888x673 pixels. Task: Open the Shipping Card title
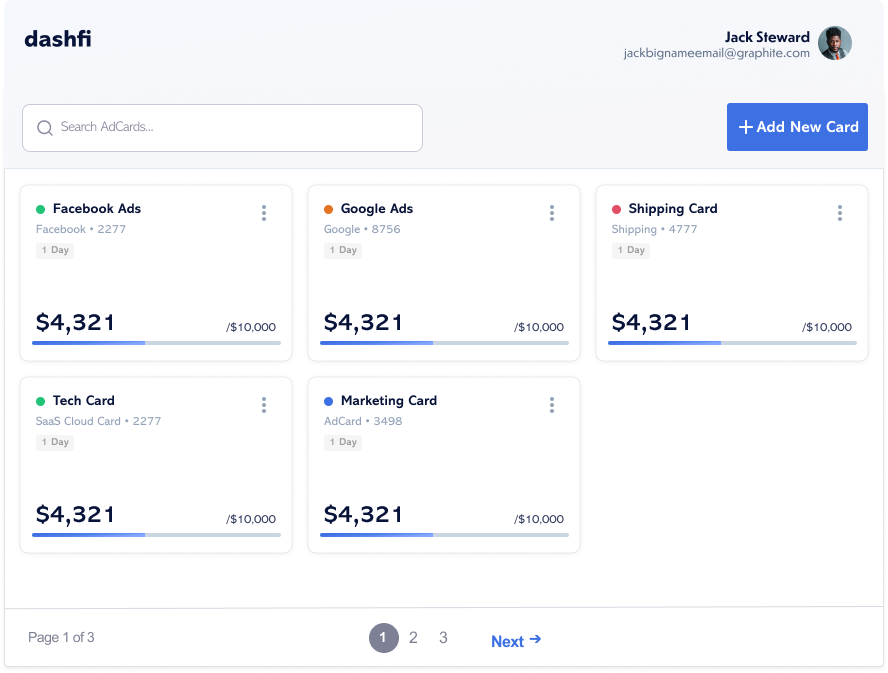click(673, 209)
